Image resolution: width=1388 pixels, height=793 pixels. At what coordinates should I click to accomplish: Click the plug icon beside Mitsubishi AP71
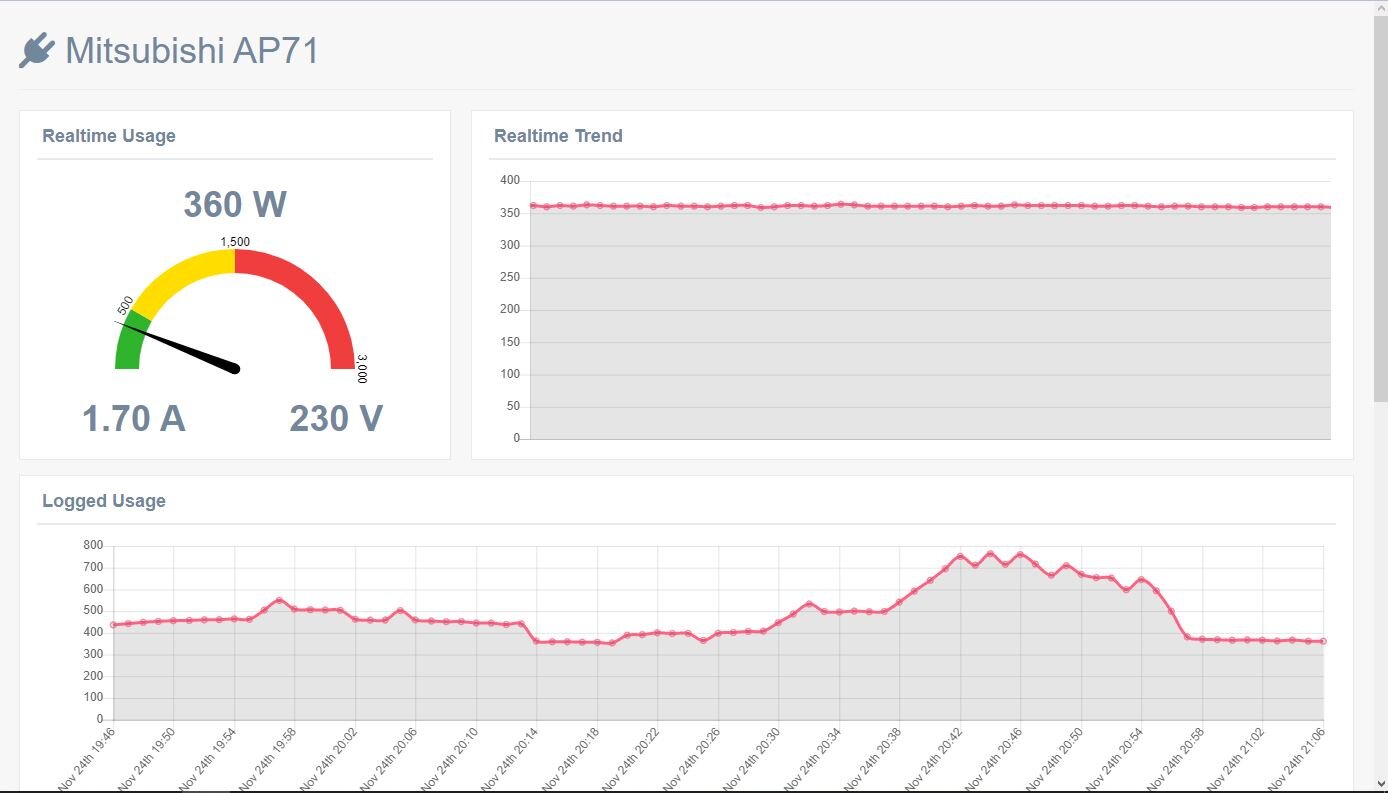click(36, 50)
